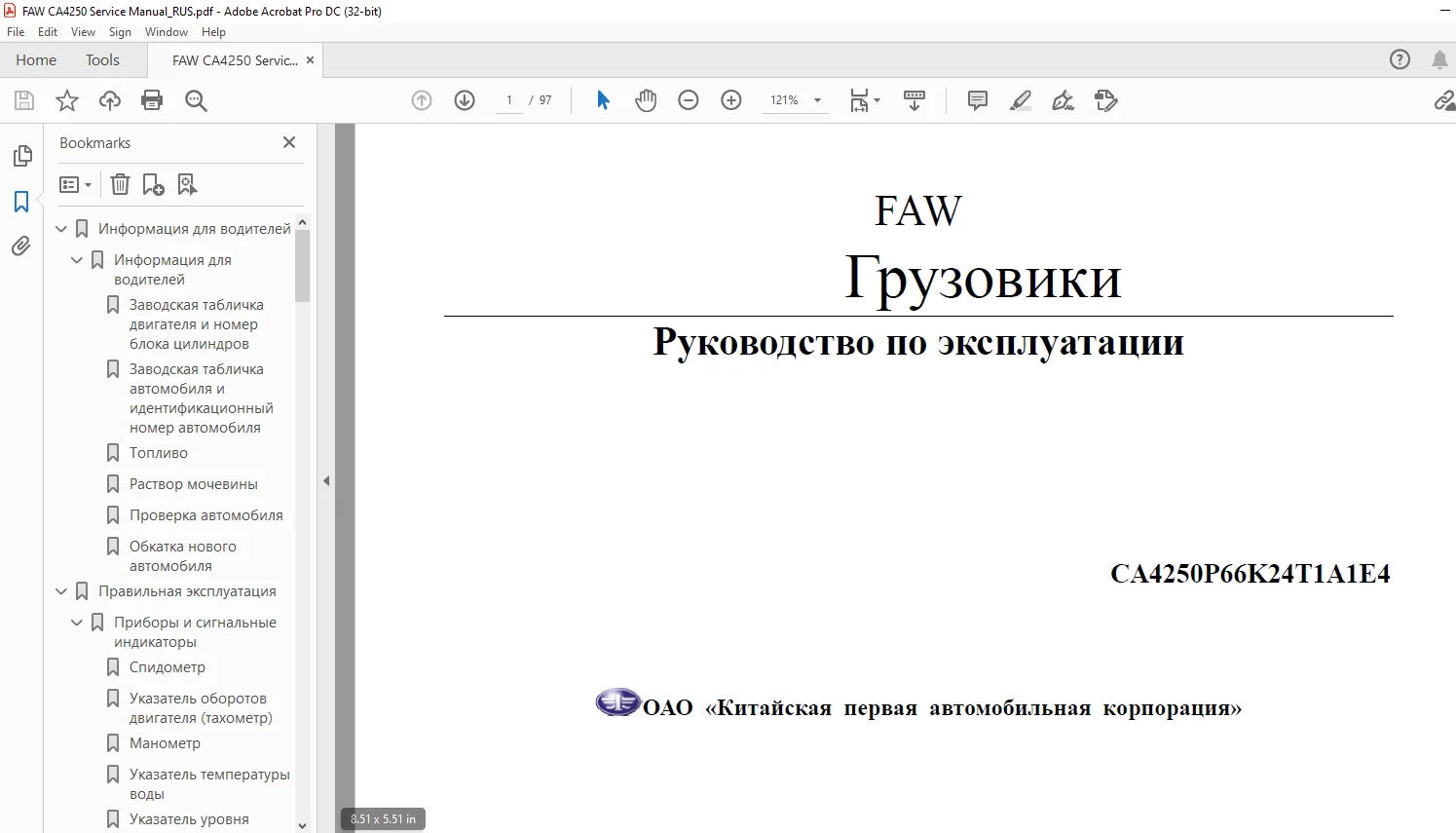Viewport: 1456px width, 833px height.
Task: Open the File menu
Action: tap(16, 32)
